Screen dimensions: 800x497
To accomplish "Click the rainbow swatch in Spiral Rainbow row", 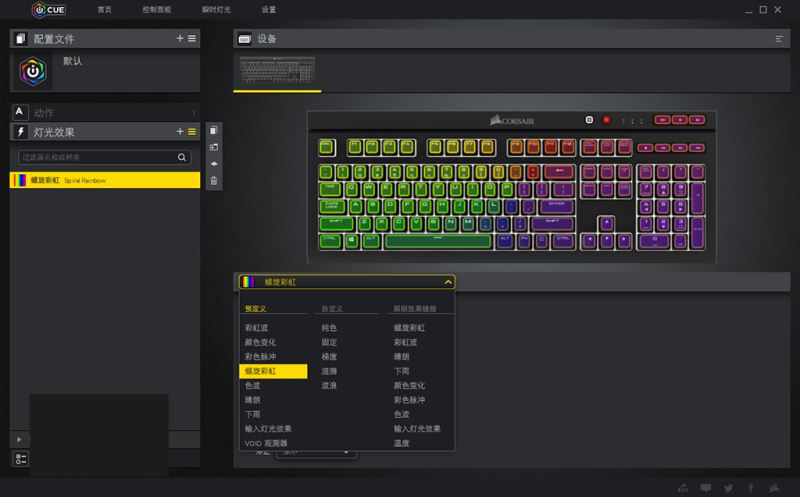I will [19, 180].
